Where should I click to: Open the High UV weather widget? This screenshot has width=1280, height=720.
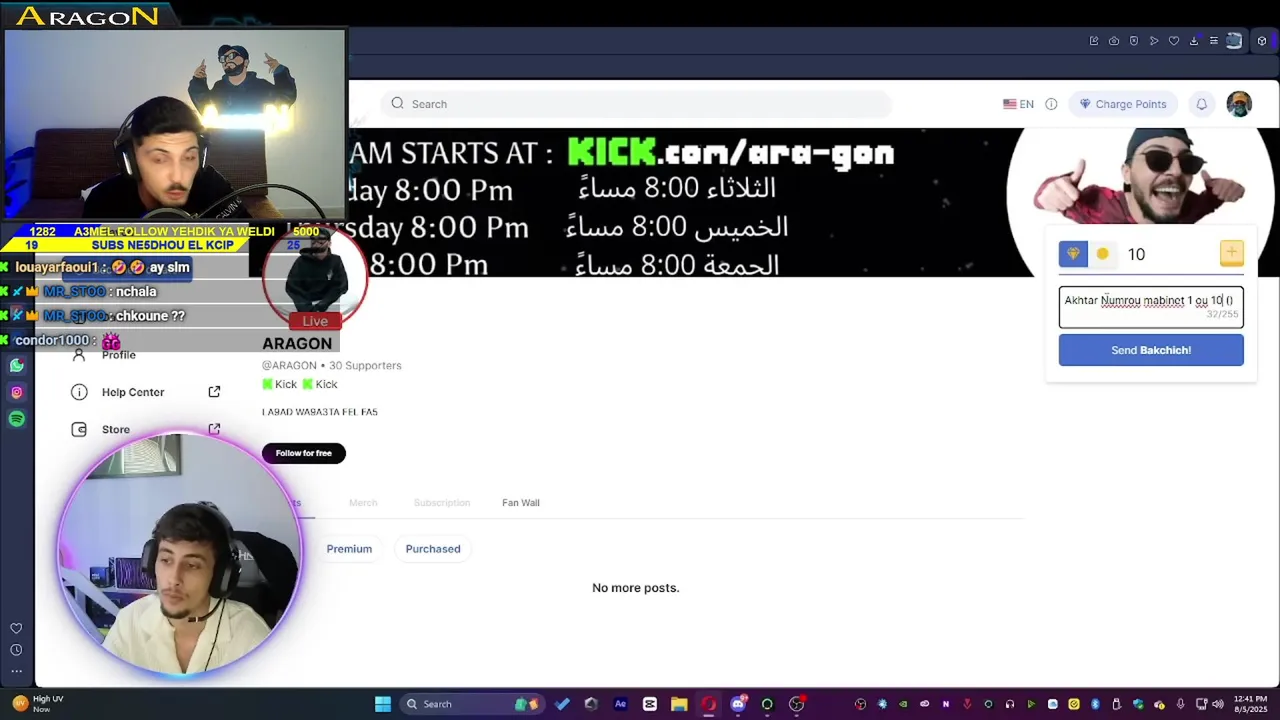coord(38,704)
